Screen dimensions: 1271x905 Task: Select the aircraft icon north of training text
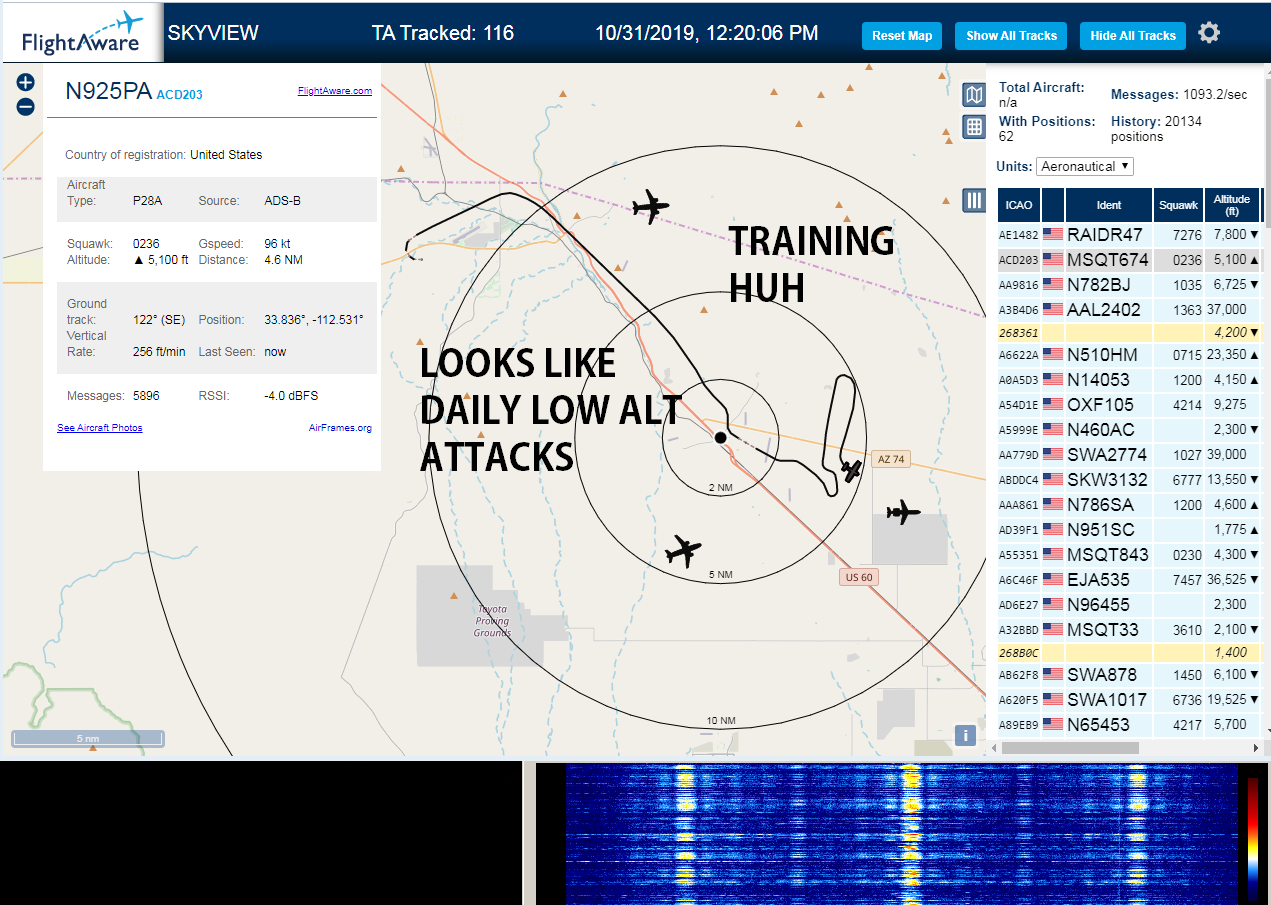[x=650, y=207]
